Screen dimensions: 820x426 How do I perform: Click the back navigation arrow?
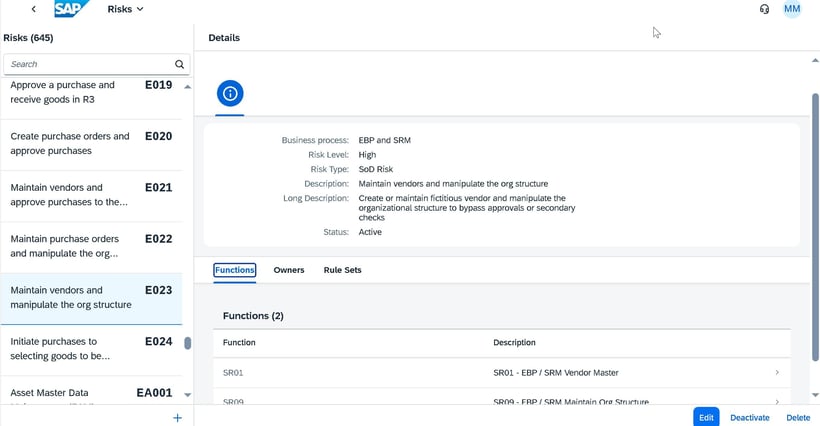pyautogui.click(x=33, y=9)
